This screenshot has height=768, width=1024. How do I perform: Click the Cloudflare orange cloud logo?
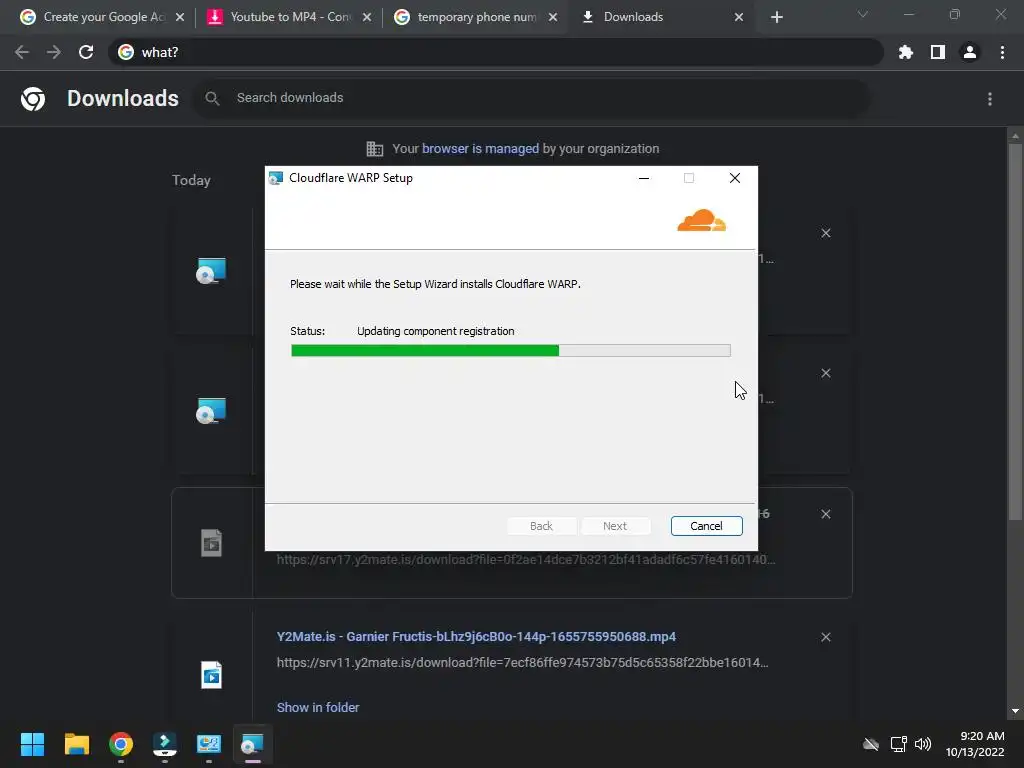click(701, 221)
